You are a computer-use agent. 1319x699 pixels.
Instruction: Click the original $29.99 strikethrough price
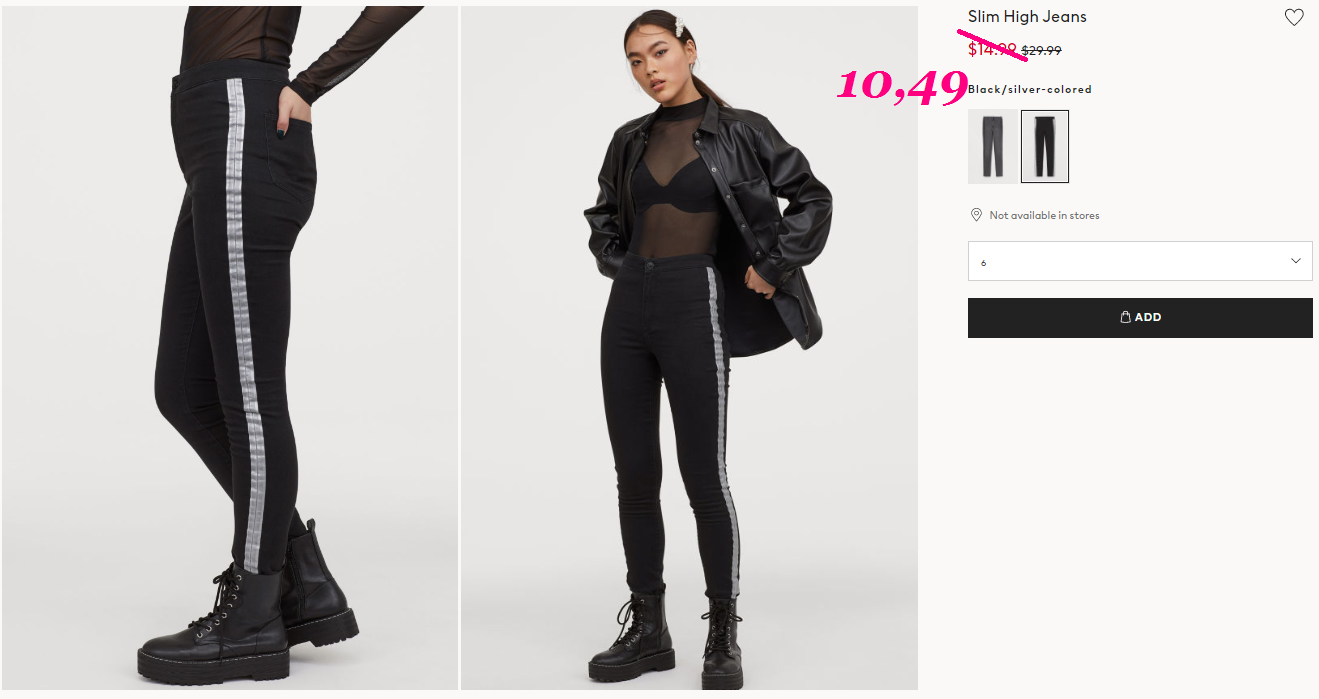tap(1041, 50)
